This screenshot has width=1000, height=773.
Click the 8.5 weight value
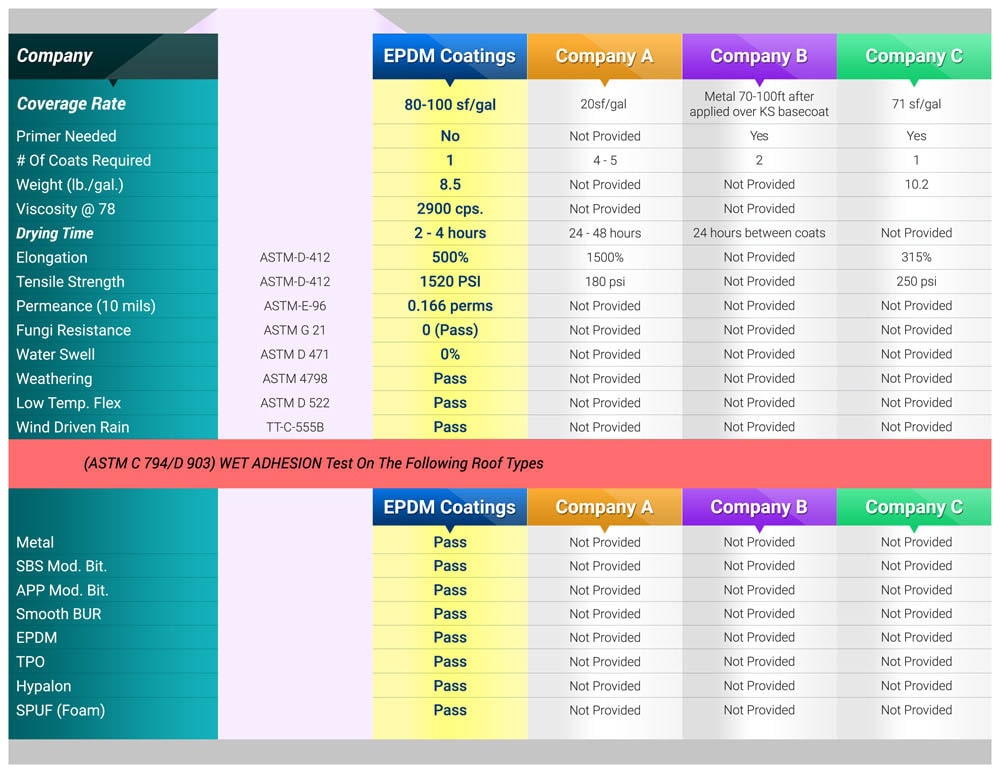tap(450, 185)
